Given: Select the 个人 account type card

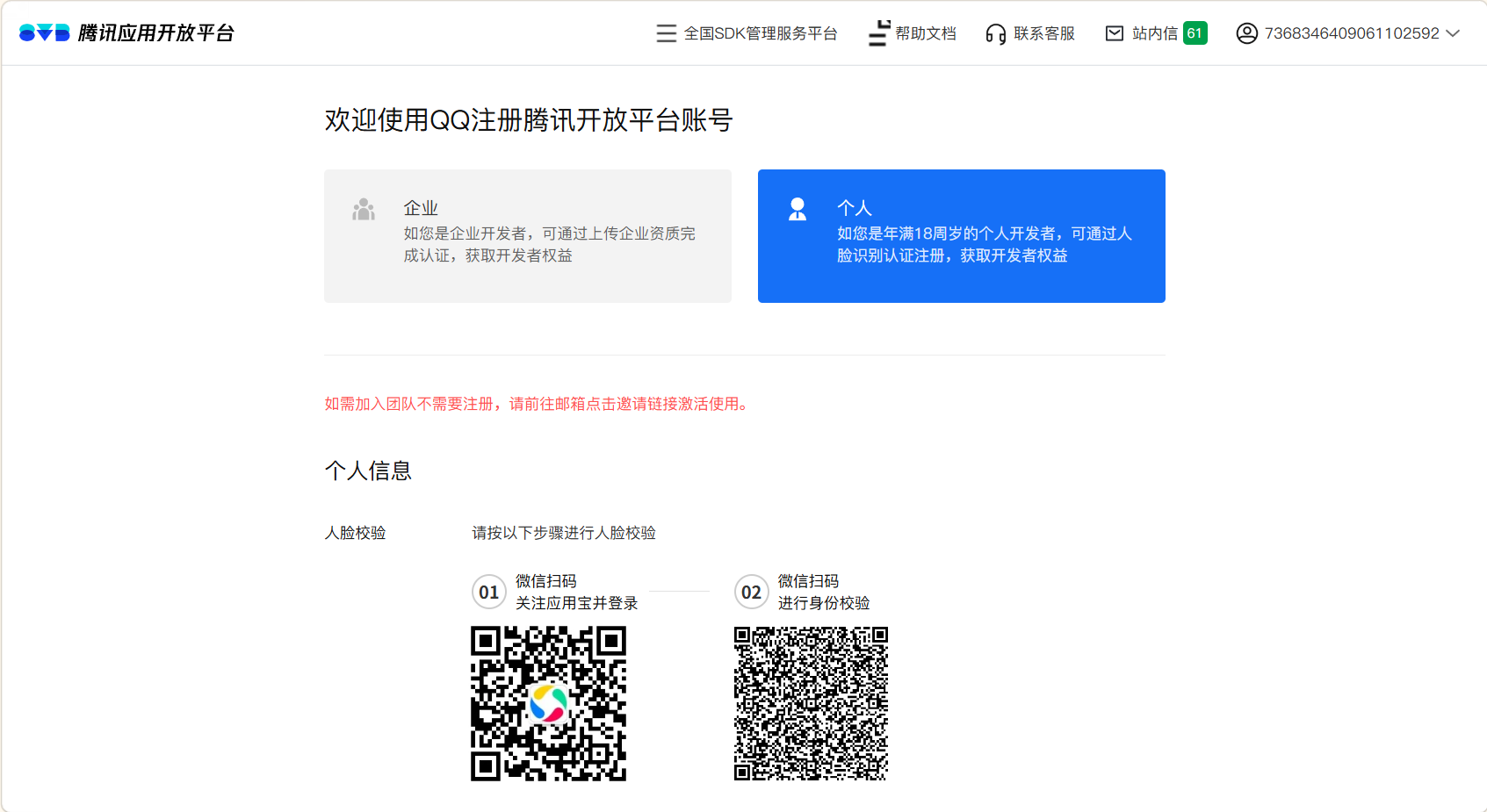Looking at the screenshot, I should [x=961, y=236].
